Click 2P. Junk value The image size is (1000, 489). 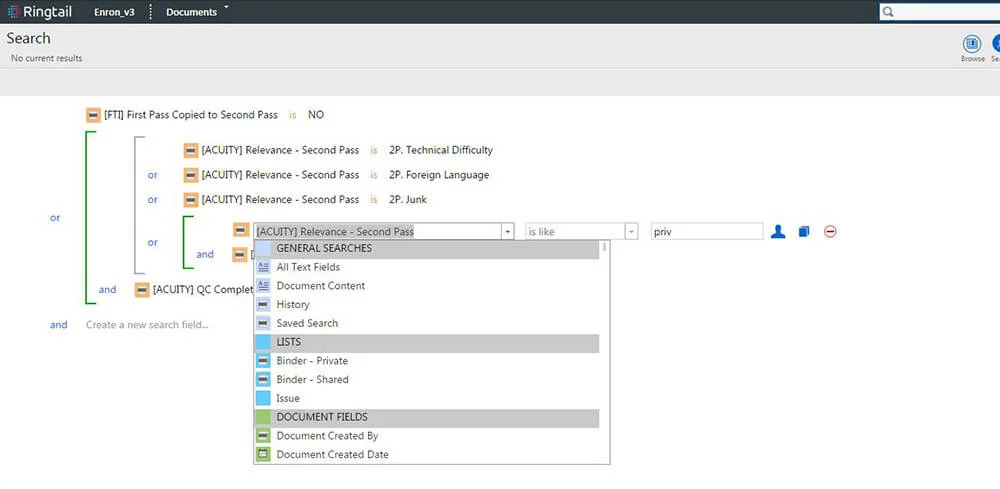(x=408, y=200)
